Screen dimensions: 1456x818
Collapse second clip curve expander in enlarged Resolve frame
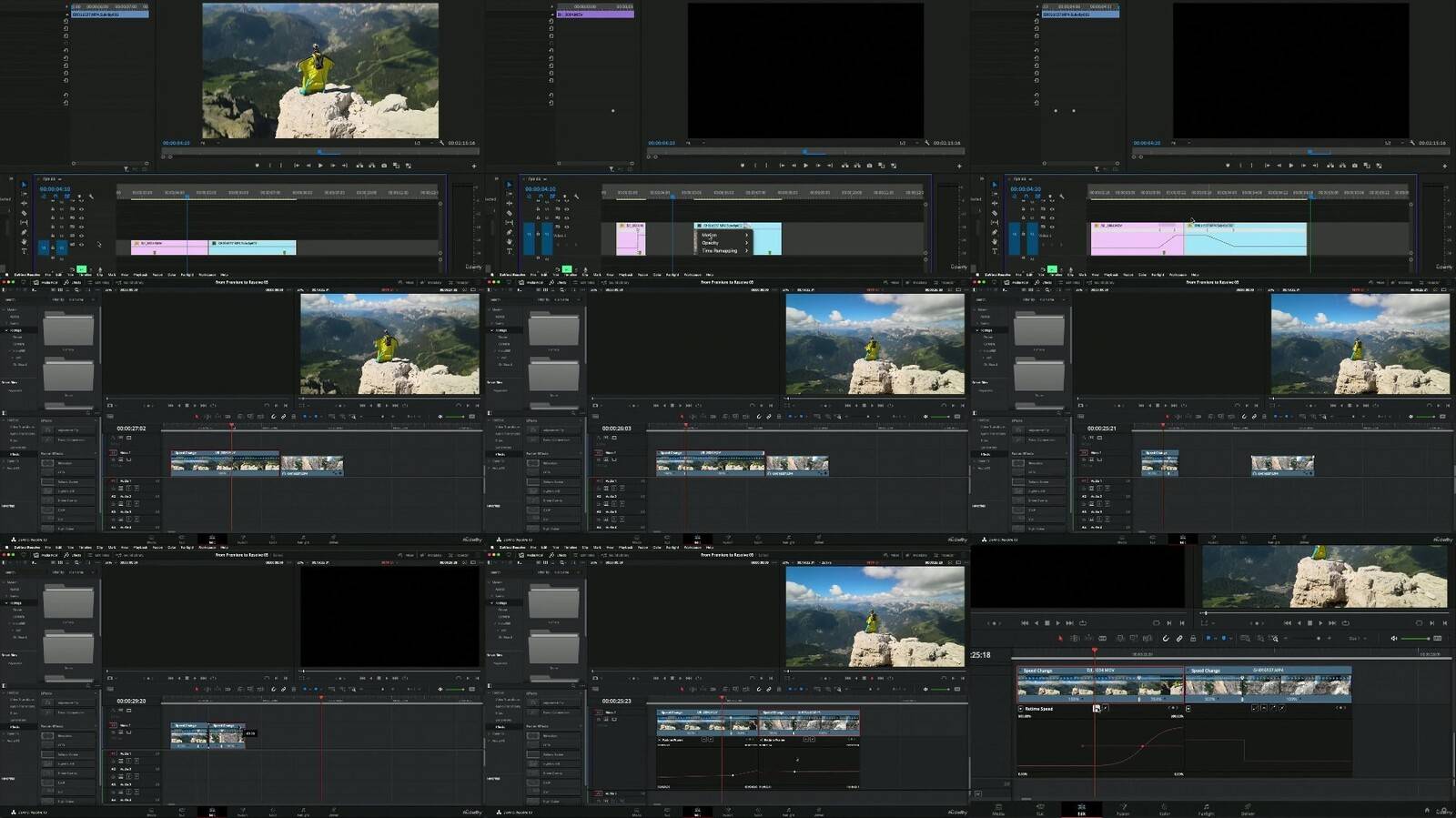click(1188, 709)
